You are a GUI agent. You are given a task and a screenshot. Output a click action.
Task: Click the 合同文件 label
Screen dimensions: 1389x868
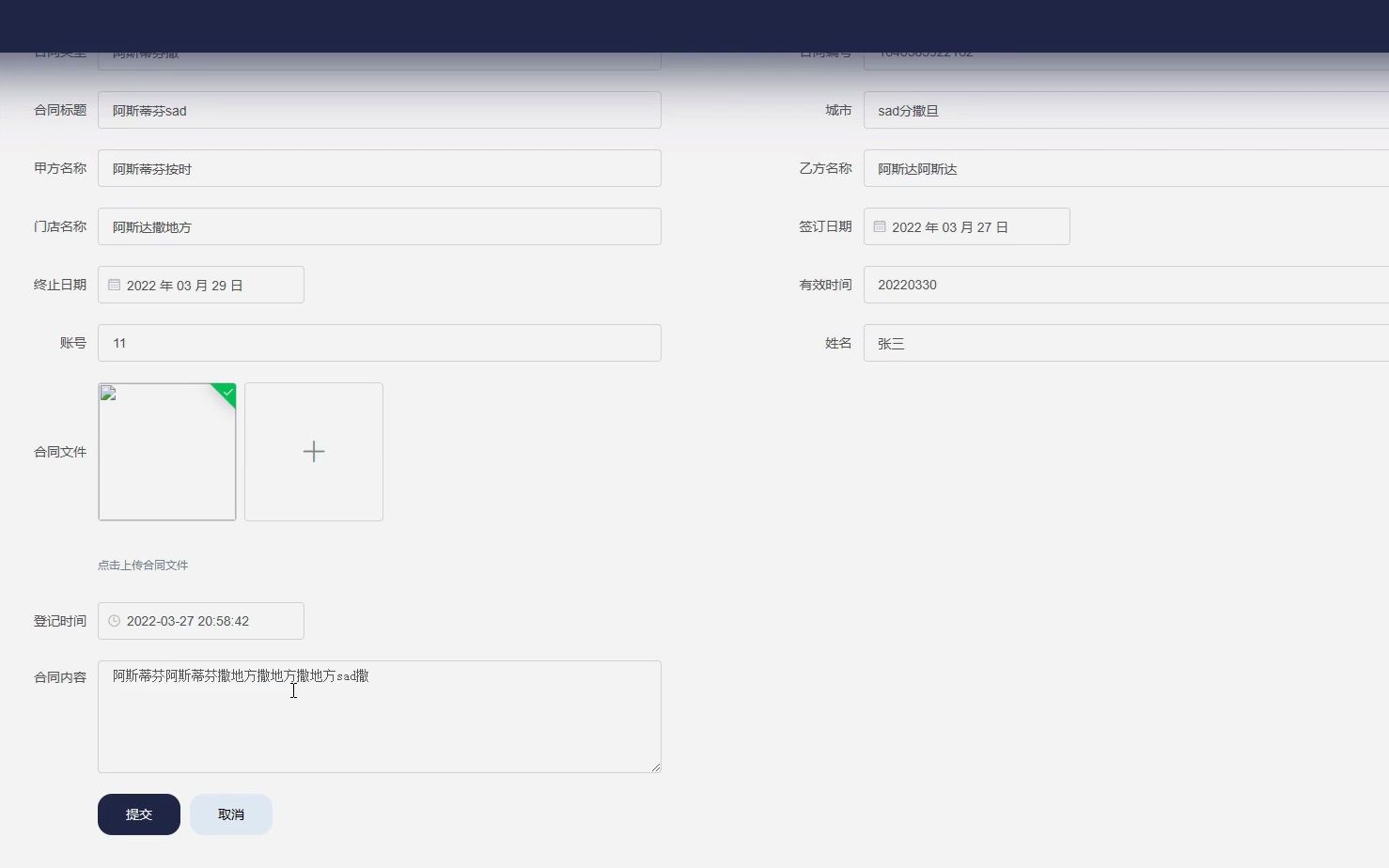[x=60, y=452]
